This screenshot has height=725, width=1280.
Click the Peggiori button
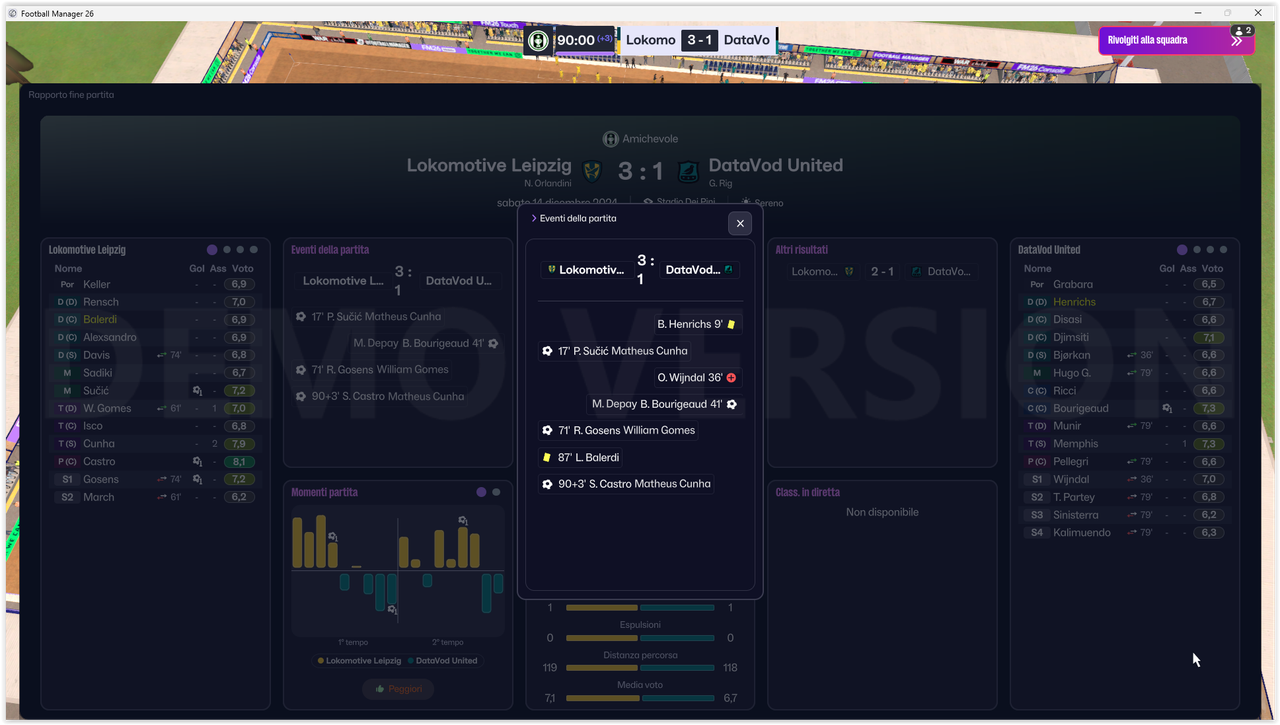[398, 689]
